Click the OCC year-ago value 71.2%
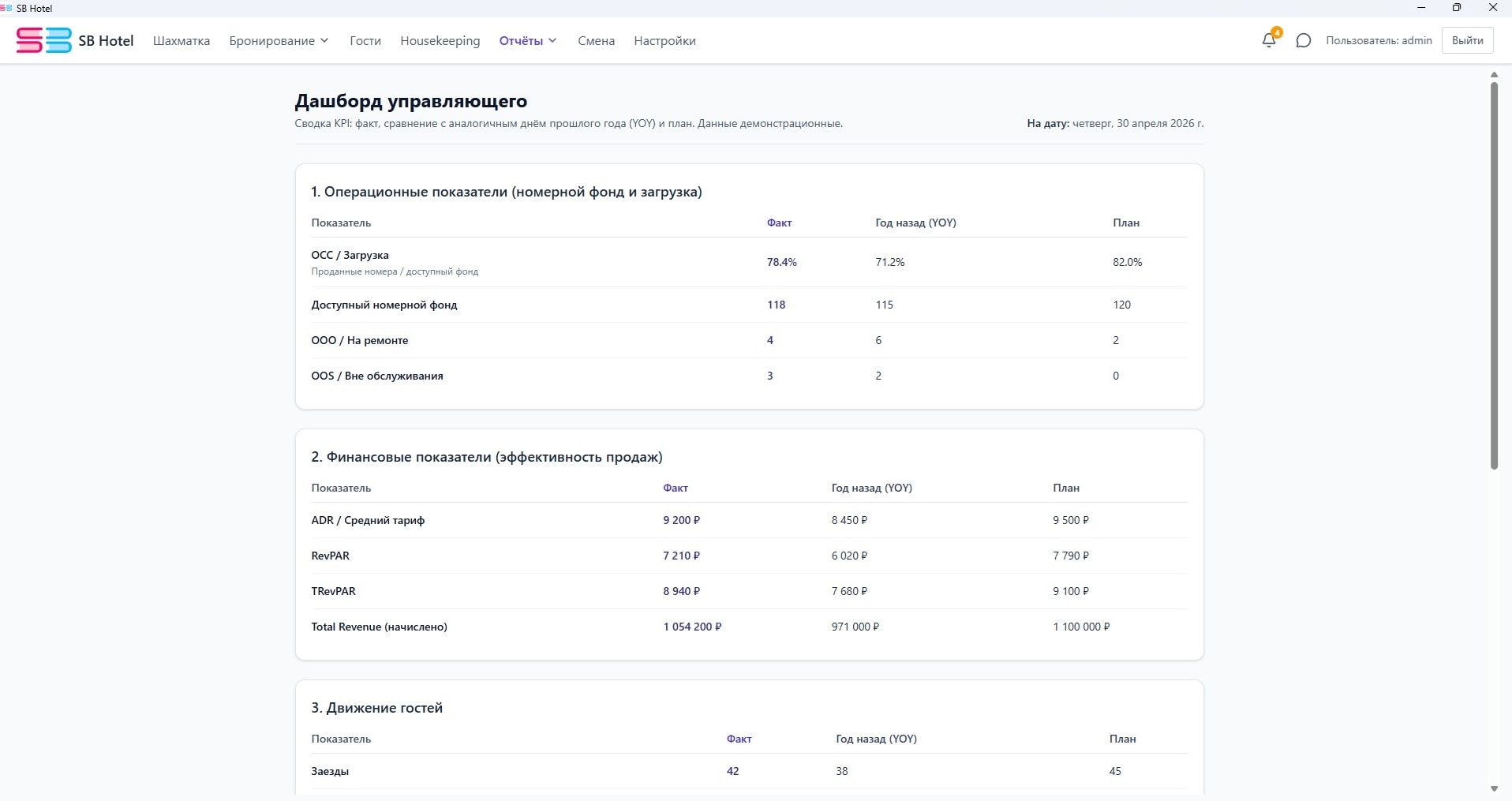1512x801 pixels. click(x=889, y=262)
